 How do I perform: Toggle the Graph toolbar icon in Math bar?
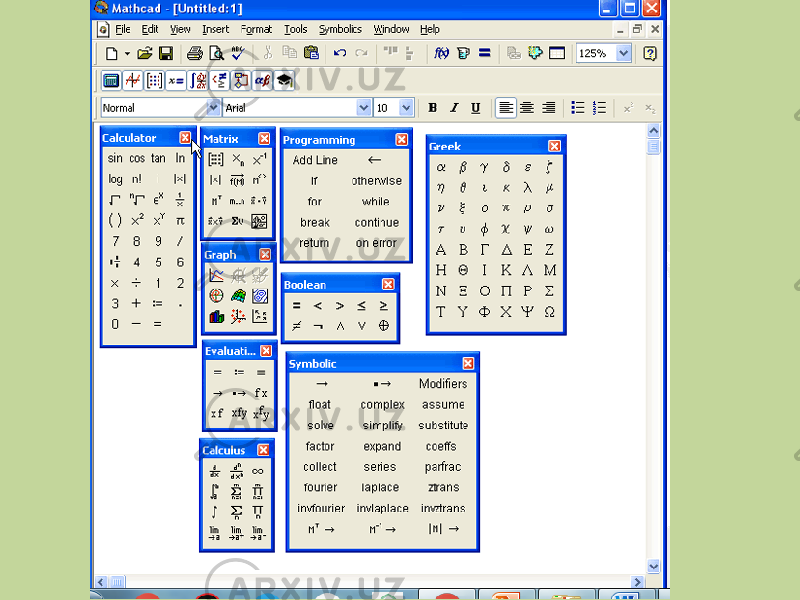tap(133, 81)
